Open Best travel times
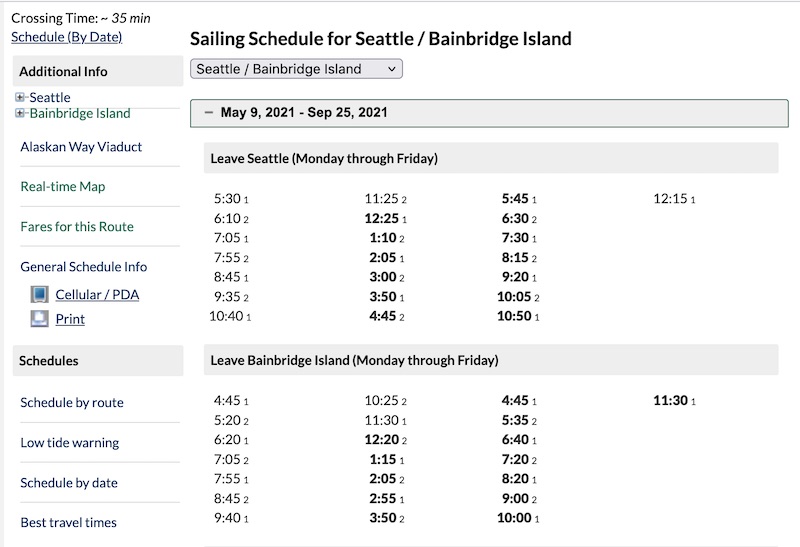Viewport: 800px width, 547px height. pyautogui.click(x=68, y=522)
